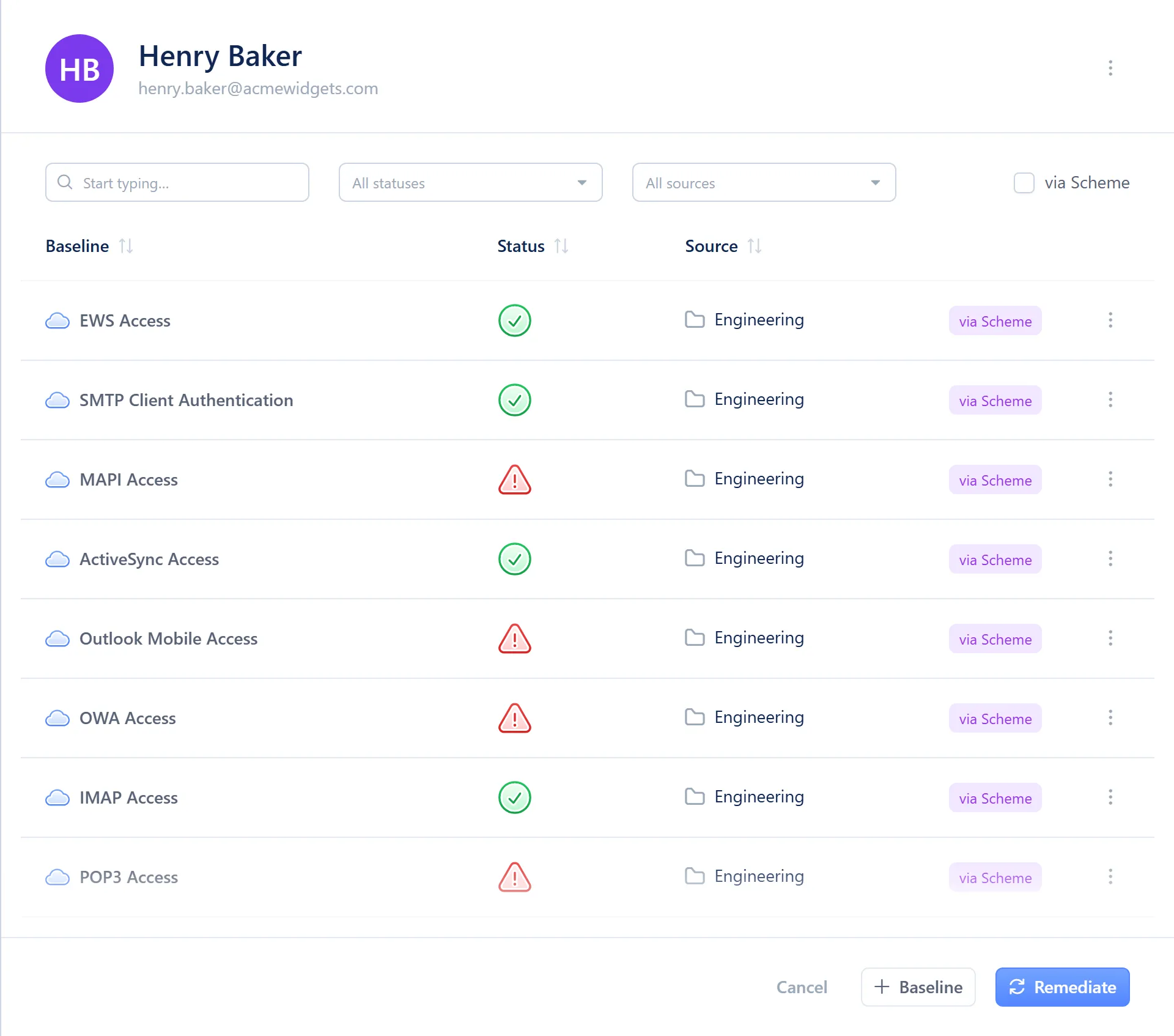Click the green check status of IMAP Access
The image size is (1174, 1036).
coord(515,797)
